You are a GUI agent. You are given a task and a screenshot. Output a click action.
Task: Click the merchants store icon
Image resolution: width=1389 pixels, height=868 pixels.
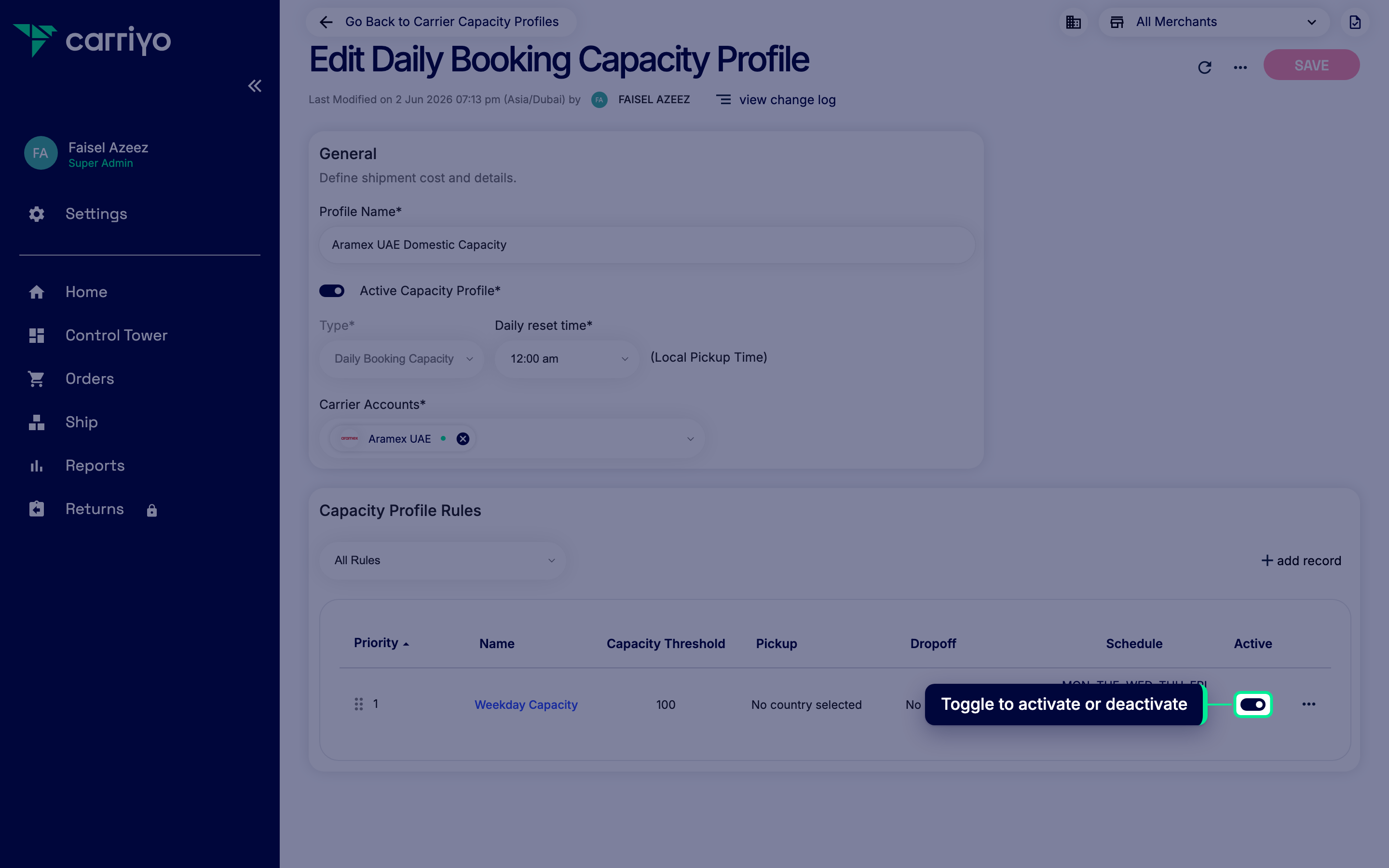1117,22
